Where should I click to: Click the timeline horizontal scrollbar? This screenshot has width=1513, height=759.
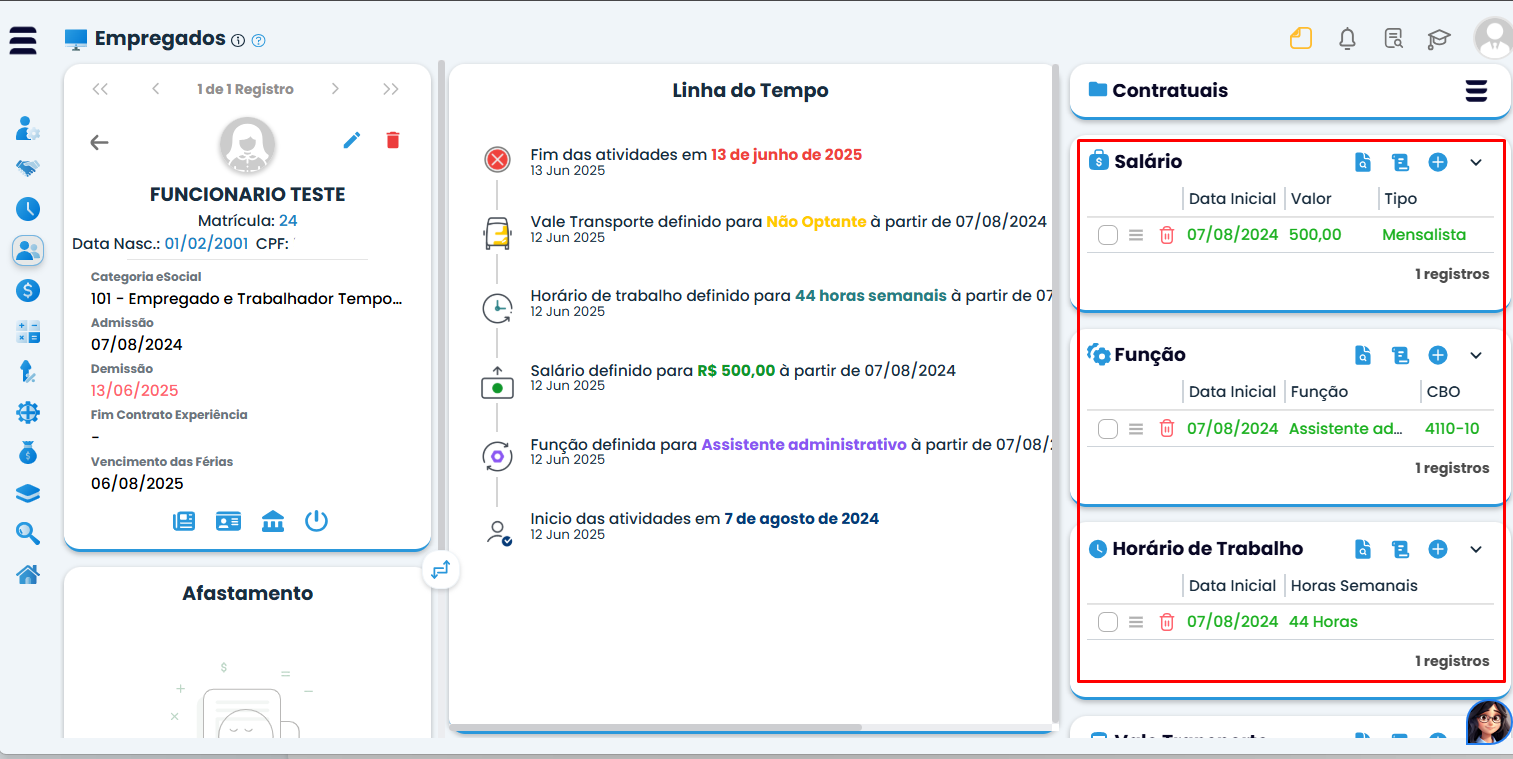[x=656, y=727]
